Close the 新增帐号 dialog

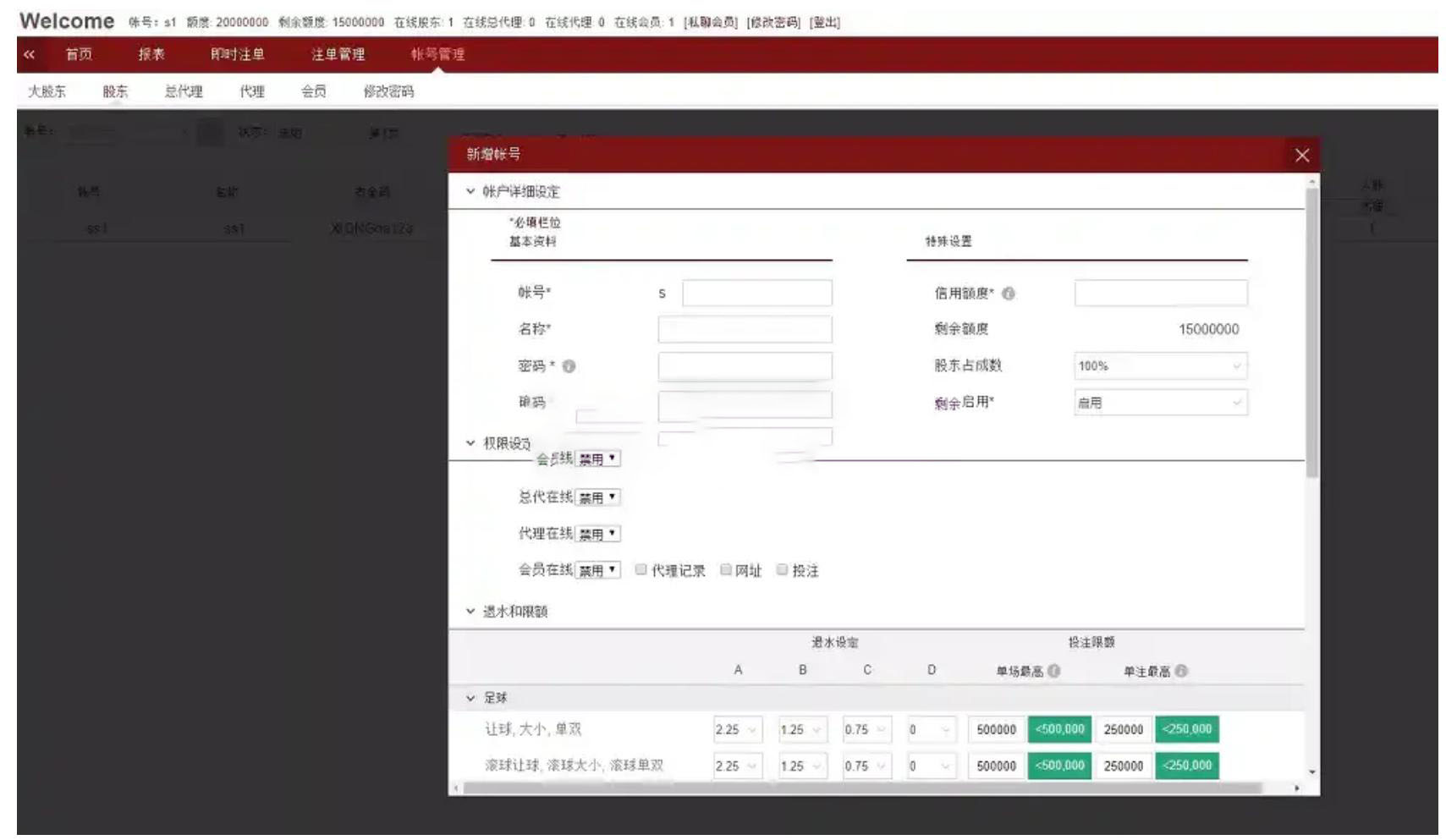(x=1301, y=155)
